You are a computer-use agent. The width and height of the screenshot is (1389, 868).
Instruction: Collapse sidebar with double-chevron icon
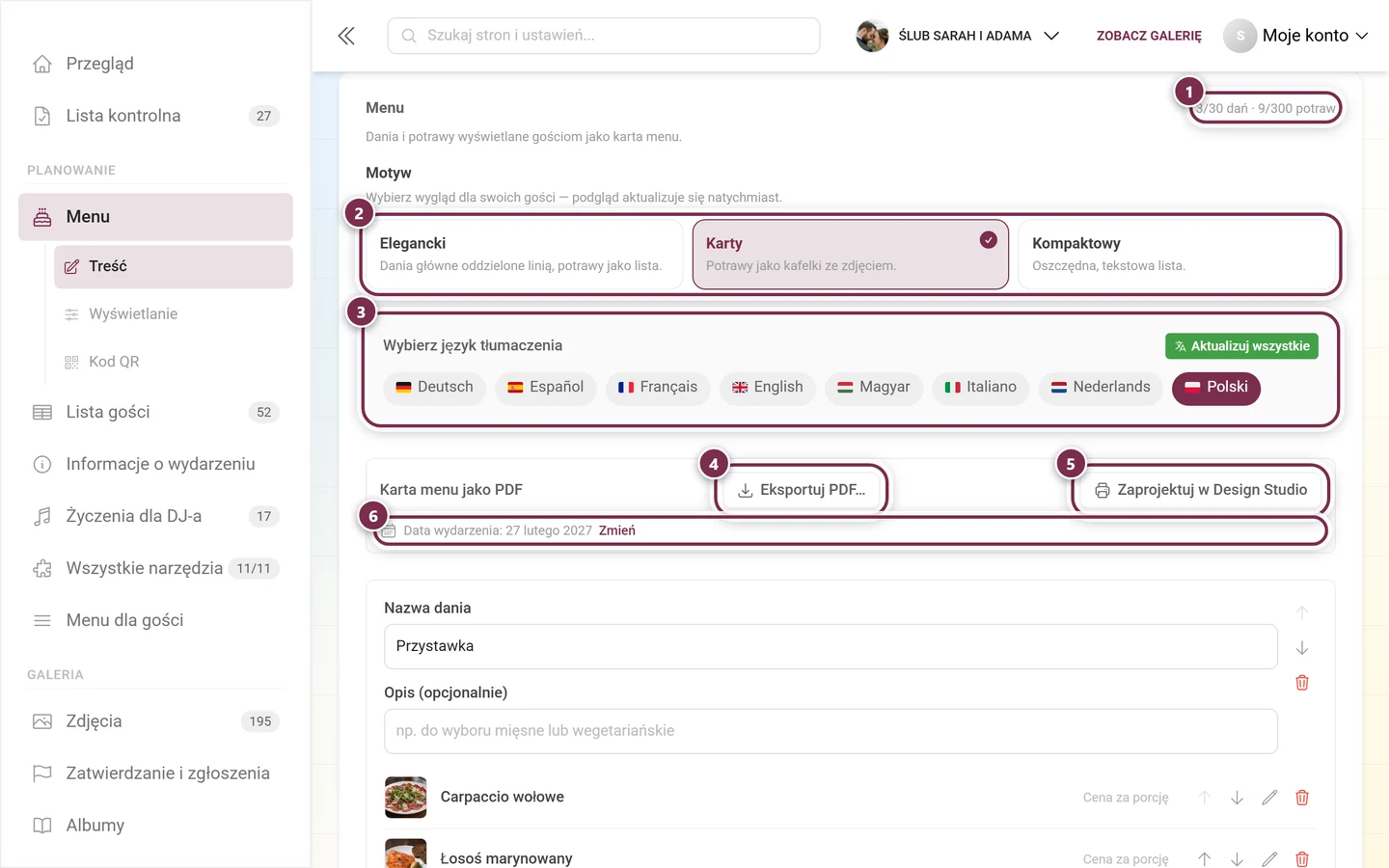pyautogui.click(x=346, y=36)
